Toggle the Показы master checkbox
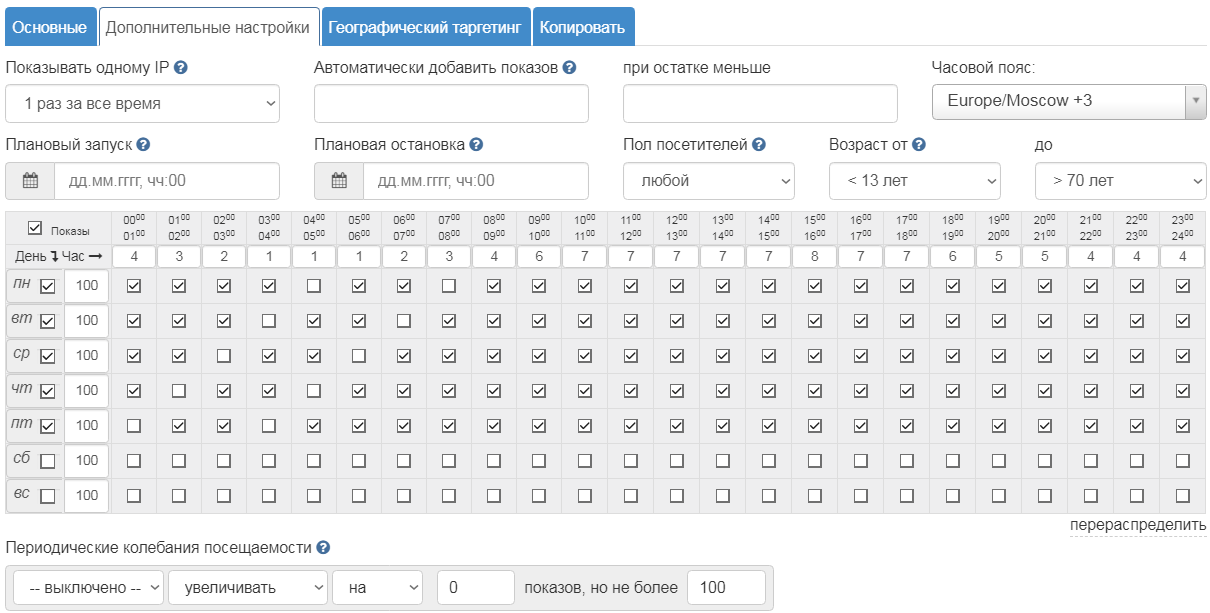The image size is (1210, 613). [35, 229]
